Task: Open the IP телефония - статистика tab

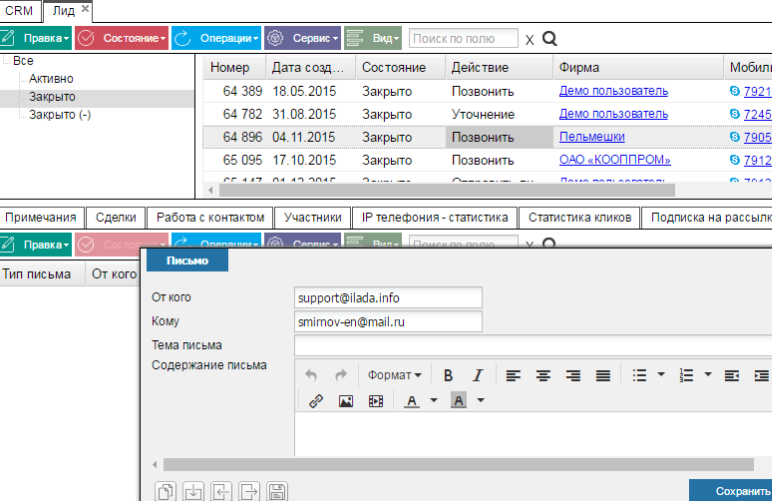Action: 435,218
